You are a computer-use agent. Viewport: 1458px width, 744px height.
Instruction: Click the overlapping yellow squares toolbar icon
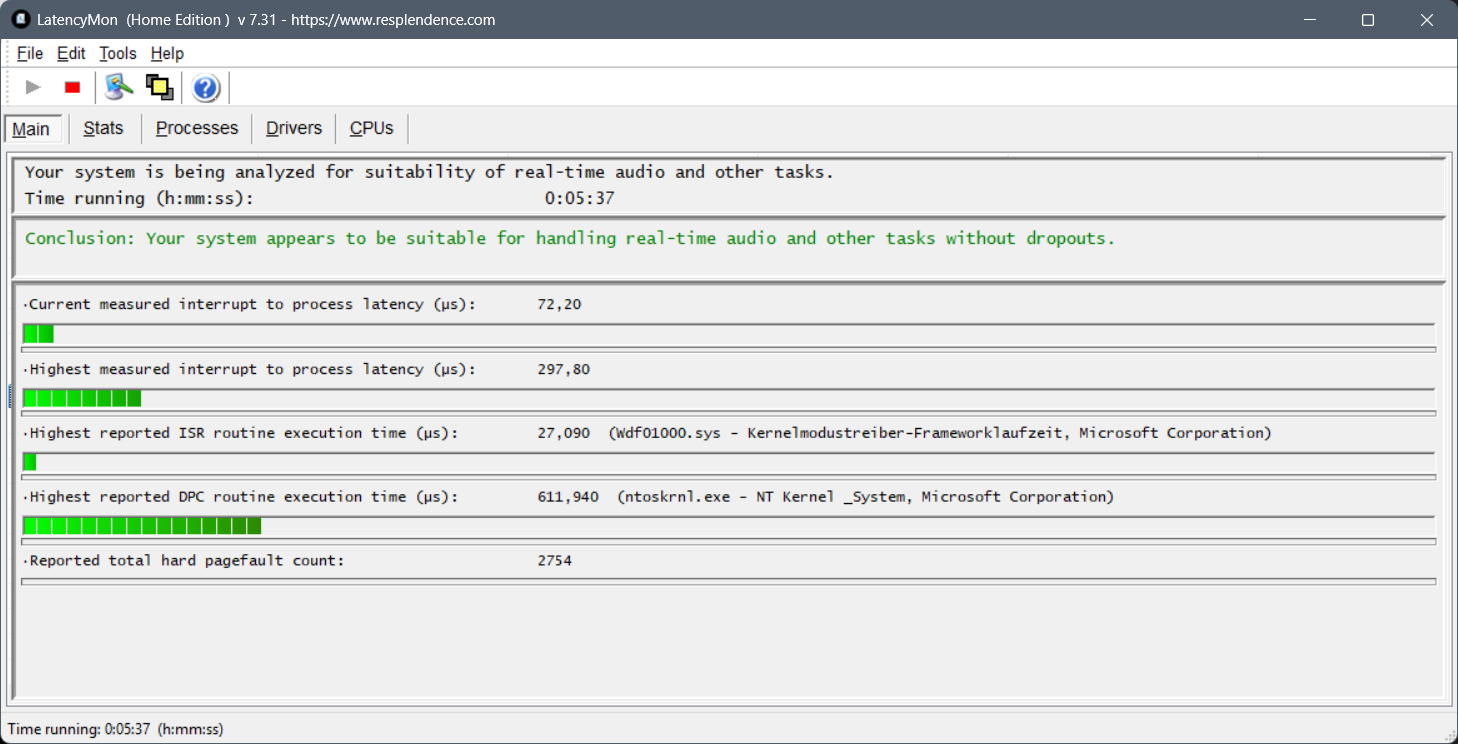click(x=159, y=88)
